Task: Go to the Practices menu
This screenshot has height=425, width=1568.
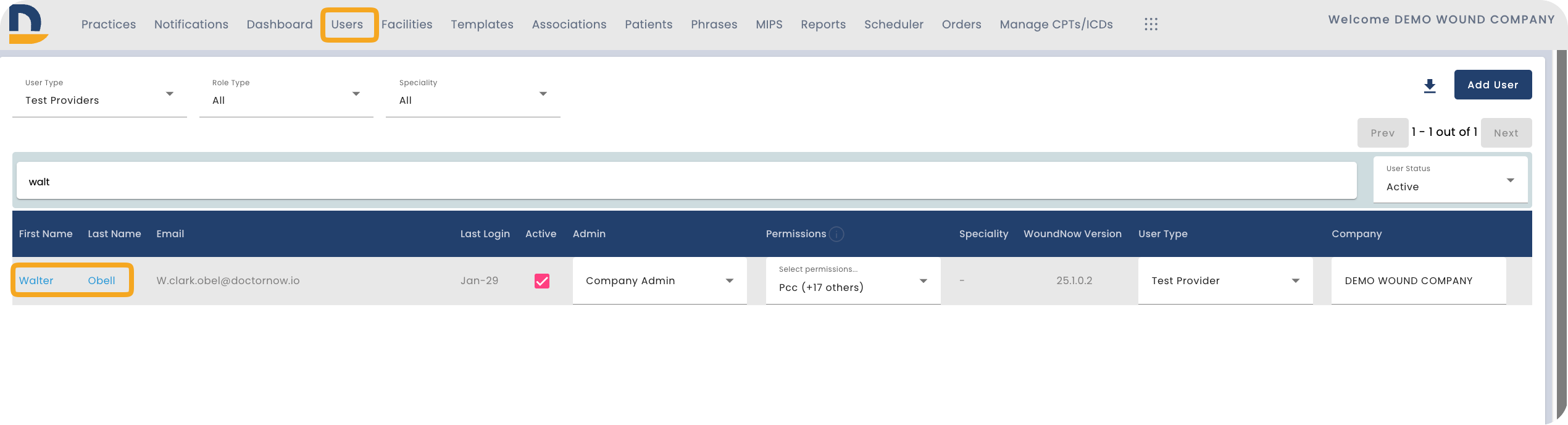Action: tap(109, 24)
